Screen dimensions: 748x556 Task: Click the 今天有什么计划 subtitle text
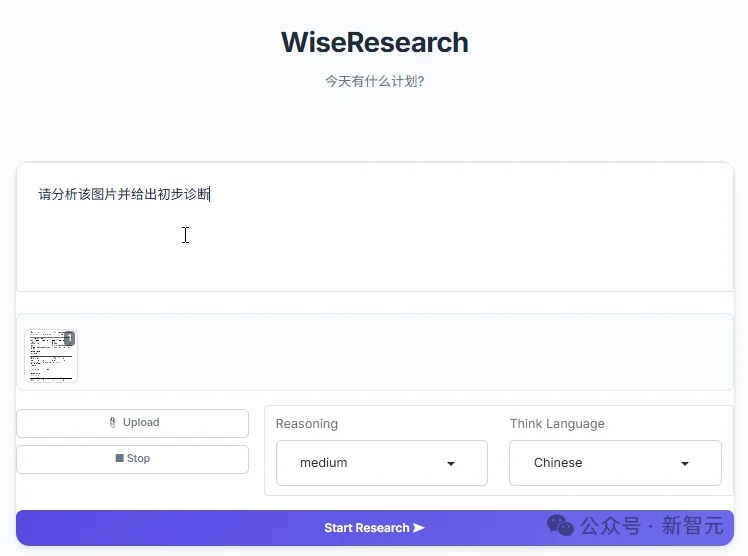point(374,82)
